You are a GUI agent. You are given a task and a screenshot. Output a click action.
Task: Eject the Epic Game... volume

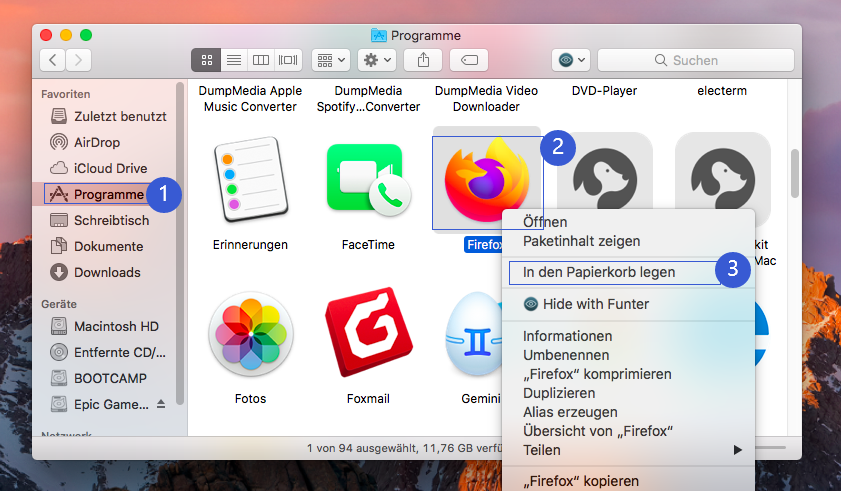(161, 404)
